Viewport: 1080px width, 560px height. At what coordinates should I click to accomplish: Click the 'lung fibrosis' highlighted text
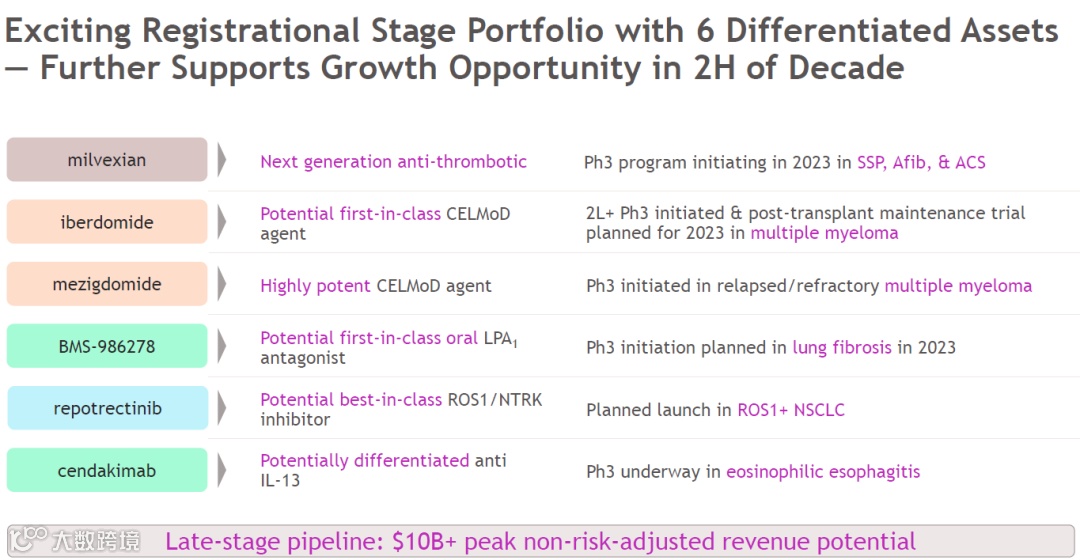pos(842,347)
